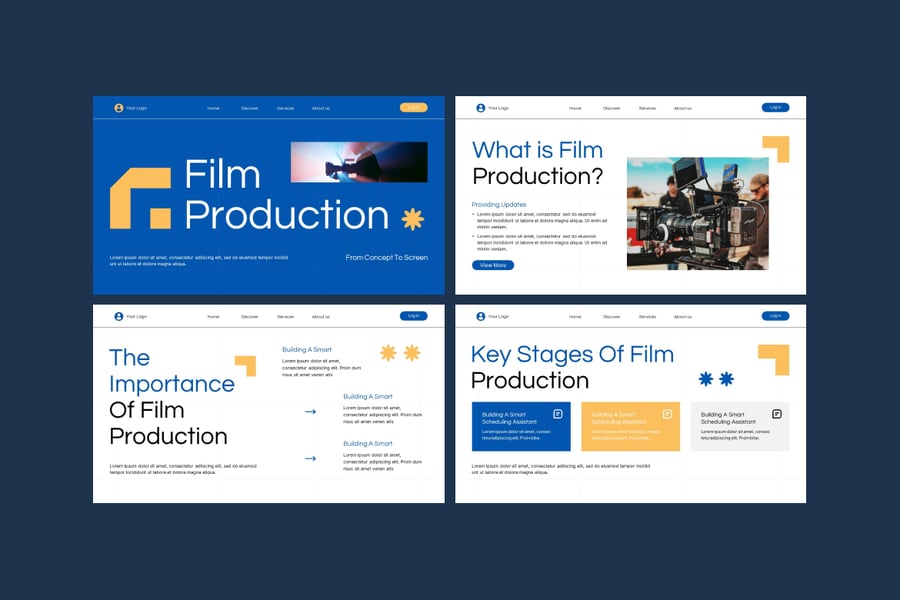Open Services in the Key Stages slide's nav
This screenshot has height=600, width=900.
(x=647, y=316)
